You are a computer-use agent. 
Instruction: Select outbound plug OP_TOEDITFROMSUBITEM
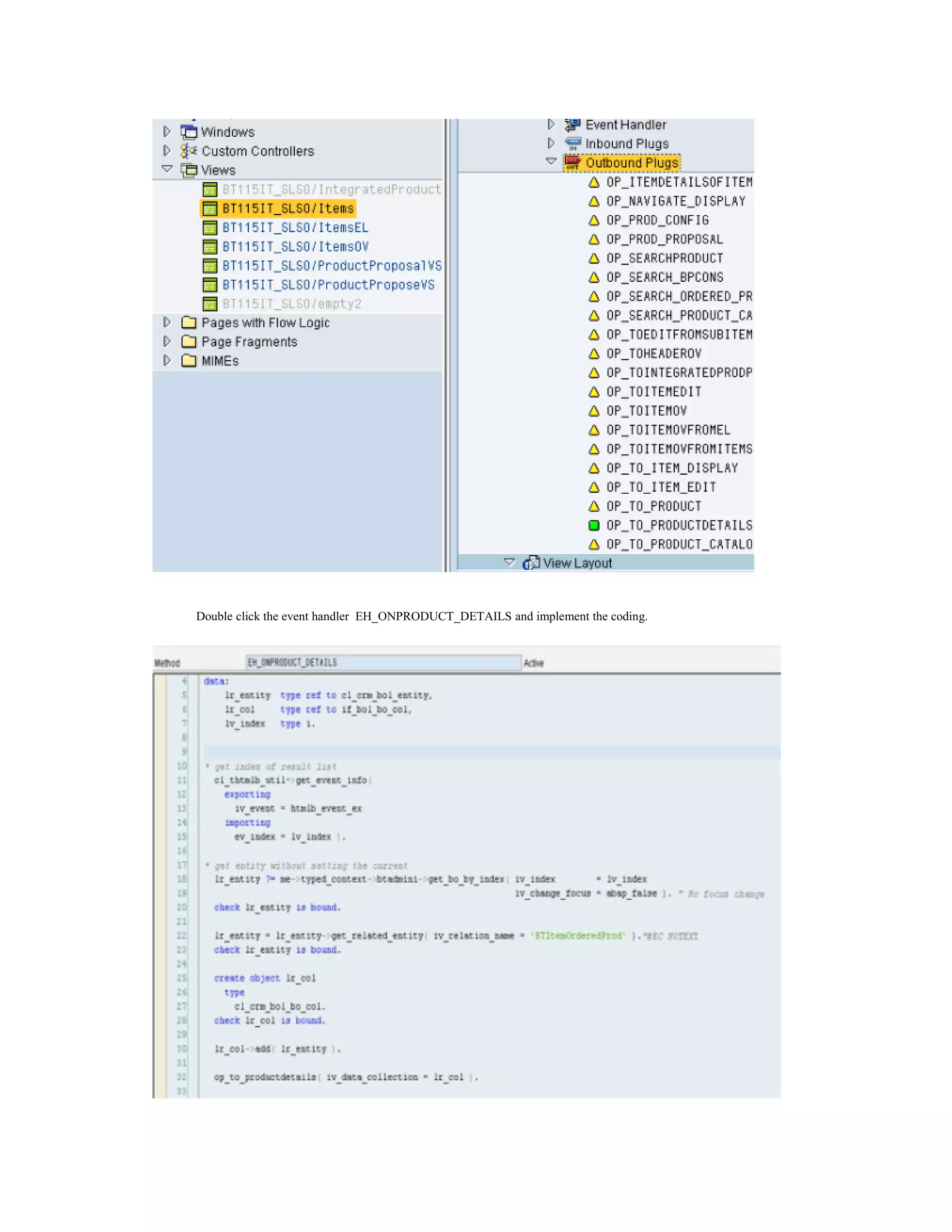tap(679, 335)
